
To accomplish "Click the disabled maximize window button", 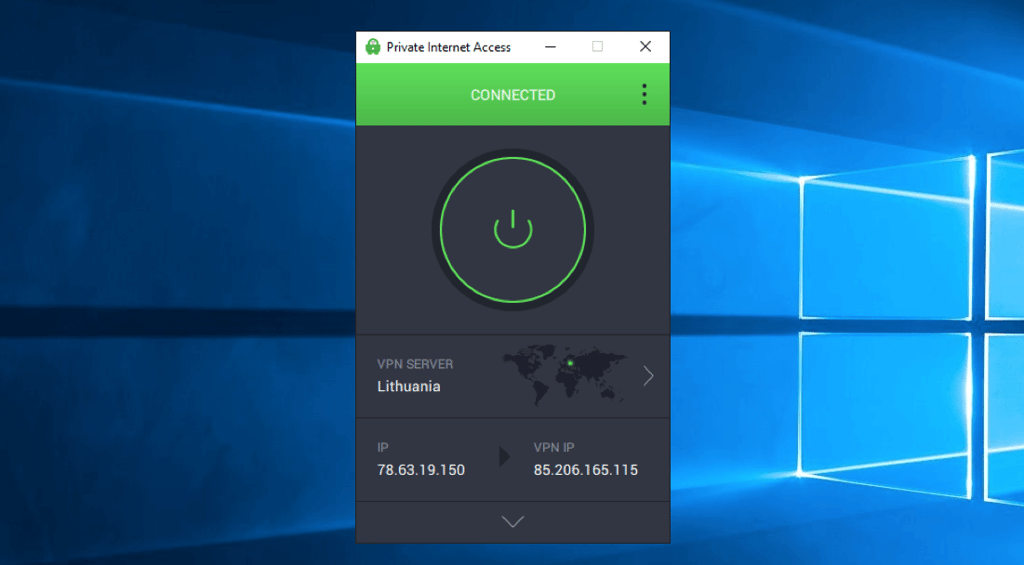I will (x=598, y=46).
